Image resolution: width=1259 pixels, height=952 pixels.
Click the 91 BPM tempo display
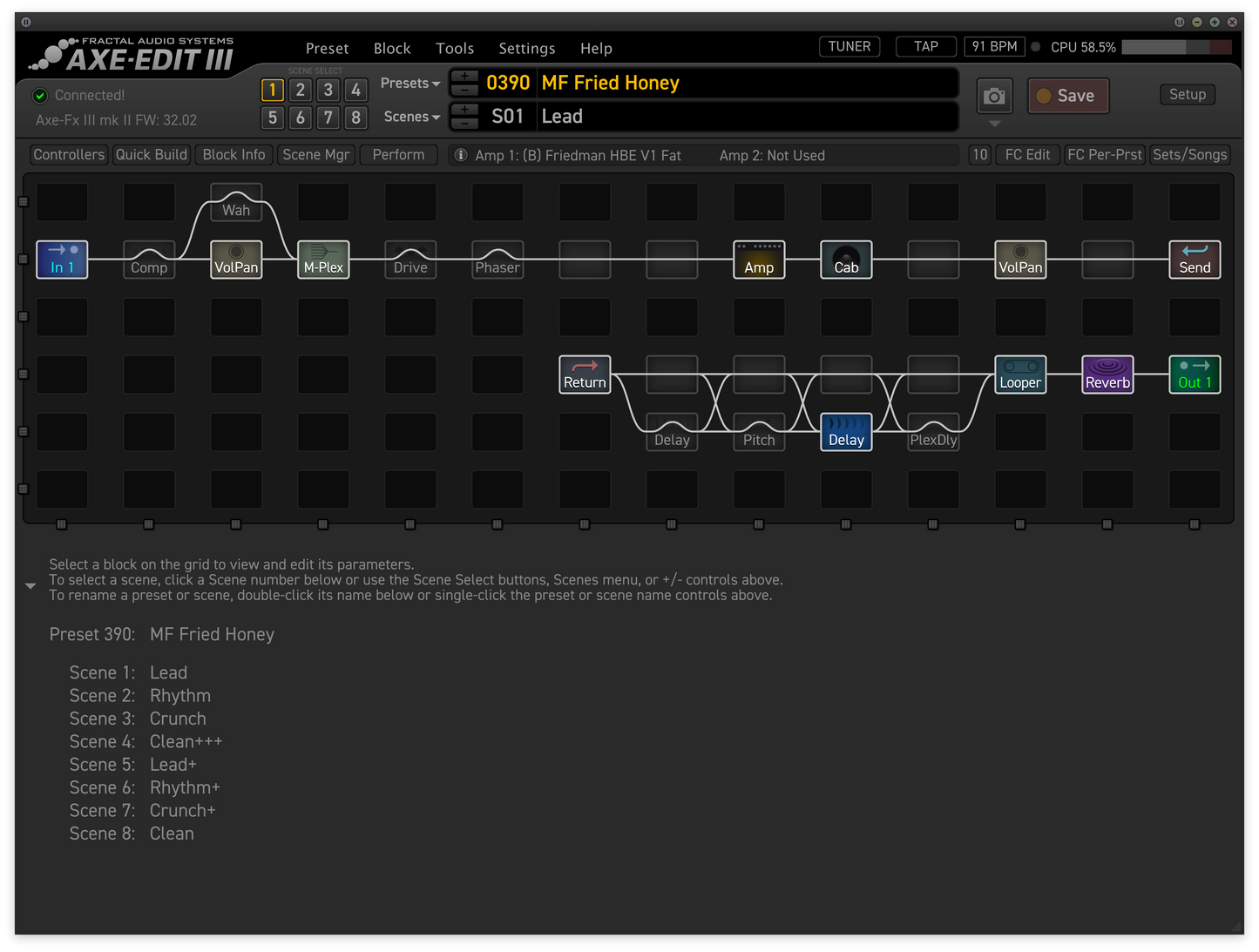coord(994,47)
